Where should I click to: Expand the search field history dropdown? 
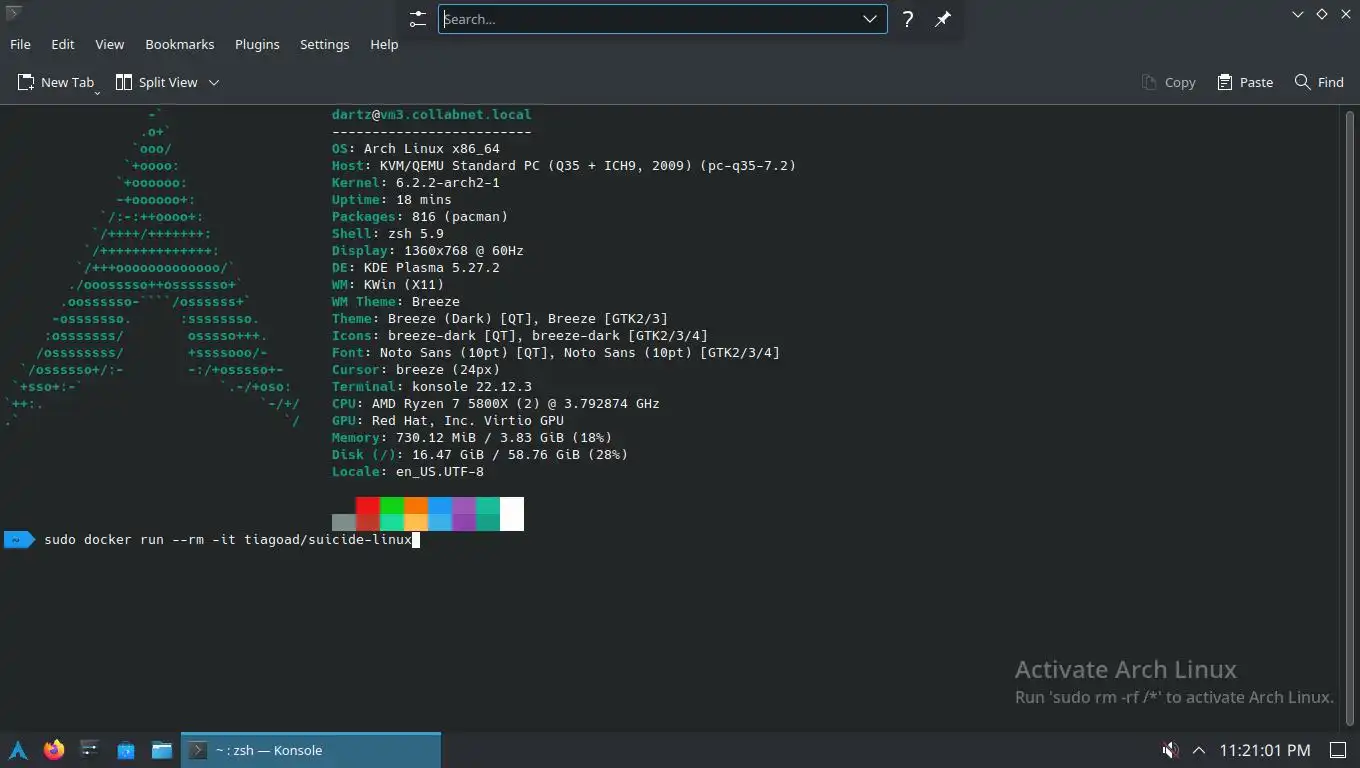tap(870, 19)
